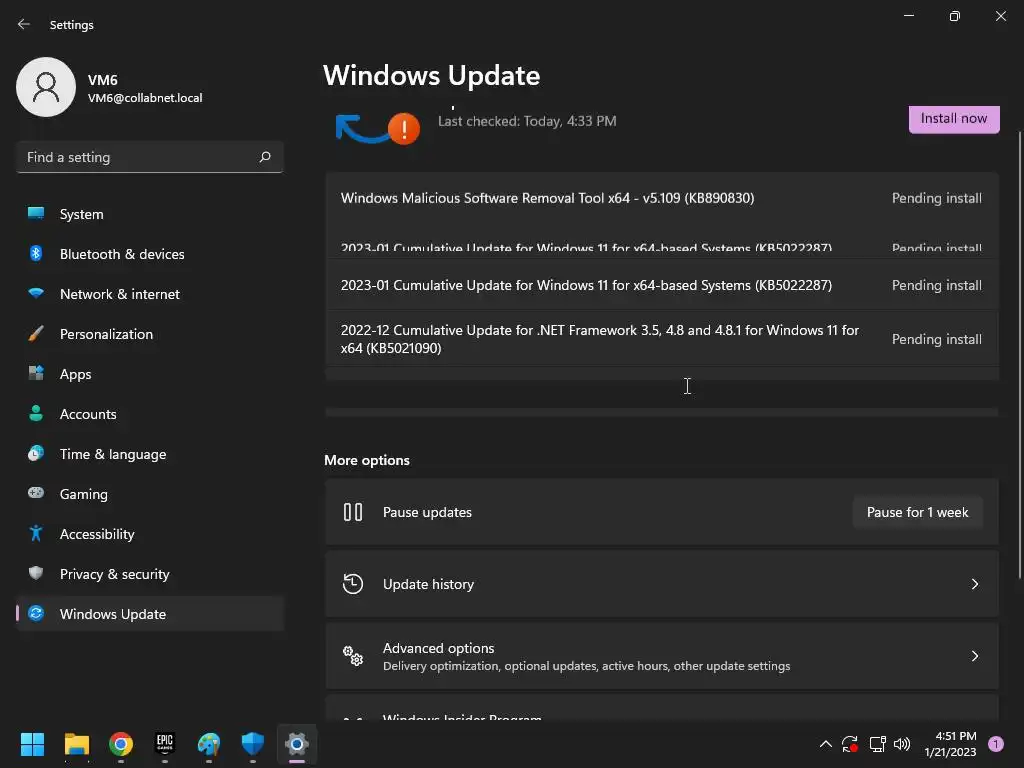This screenshot has width=1024, height=768.
Task: Open the Apps settings category
Action: 150,374
